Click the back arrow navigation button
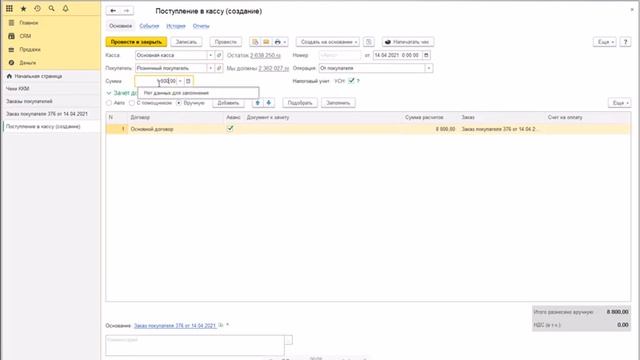The image size is (640, 360). pos(113,11)
